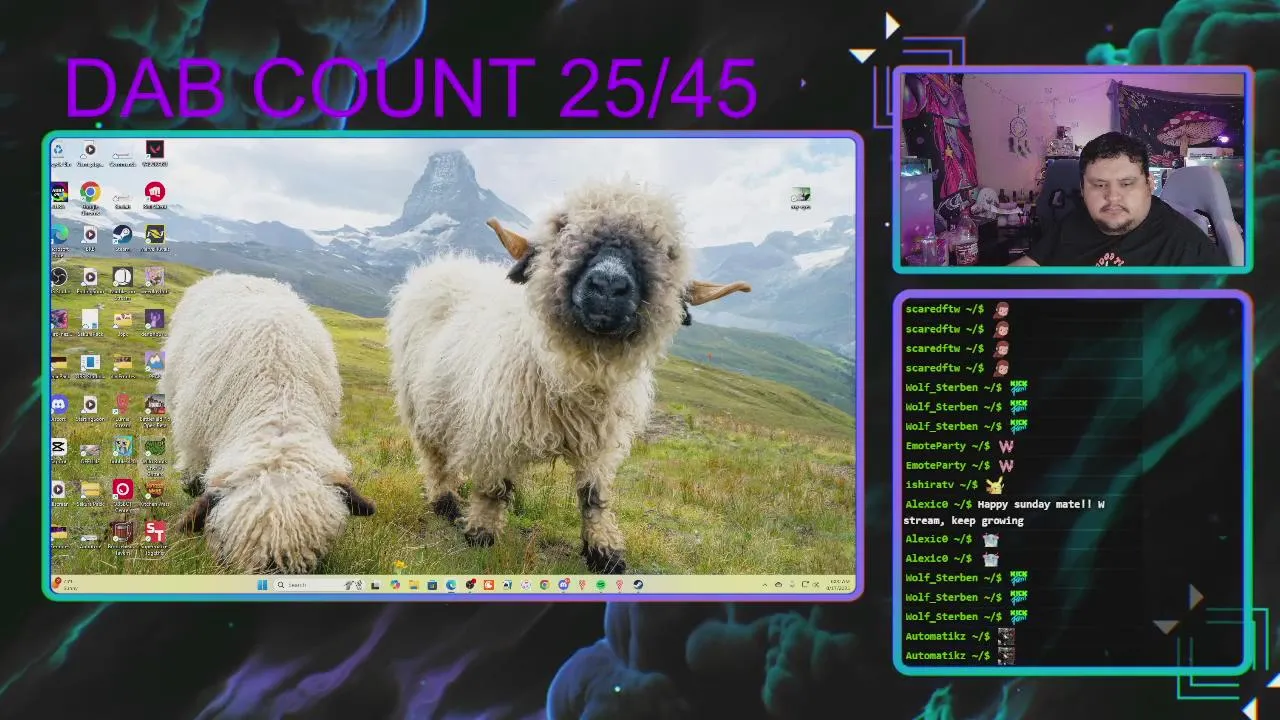Open the Valorant desktop shortcut
1280x720 pixels.
(x=154, y=154)
